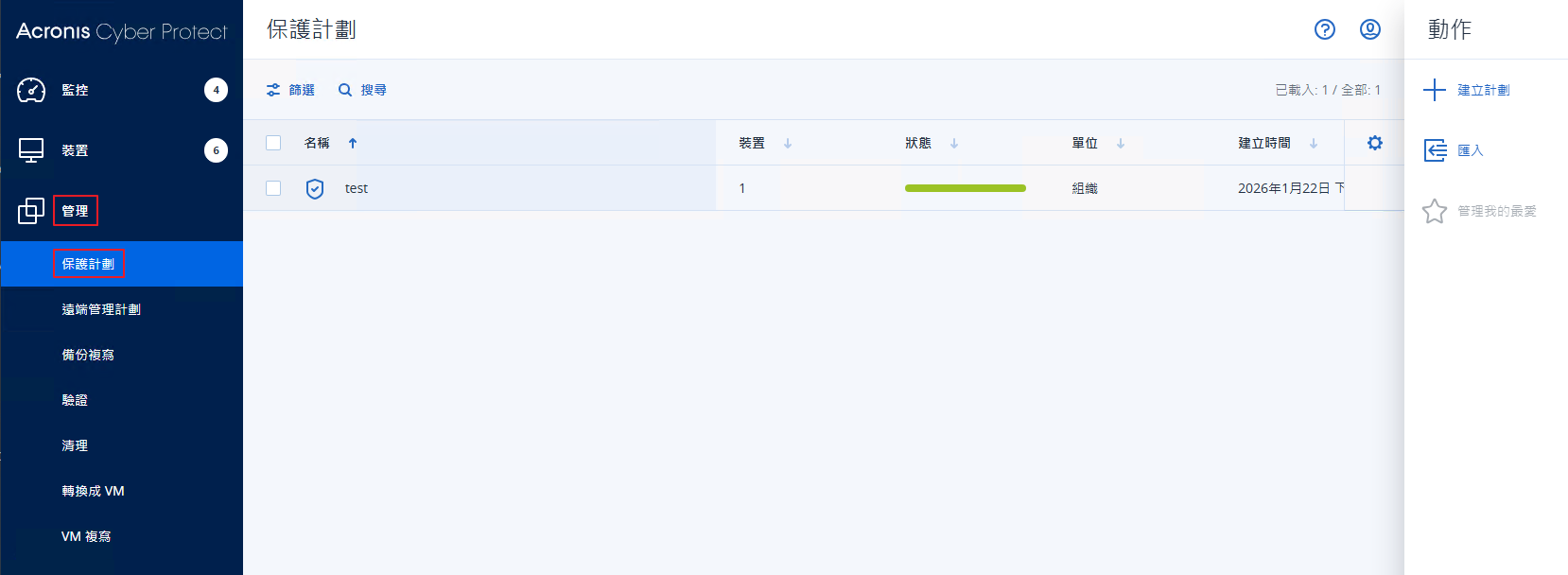Click the star icon for managing favorites
The image size is (1568, 575).
pos(1435,211)
